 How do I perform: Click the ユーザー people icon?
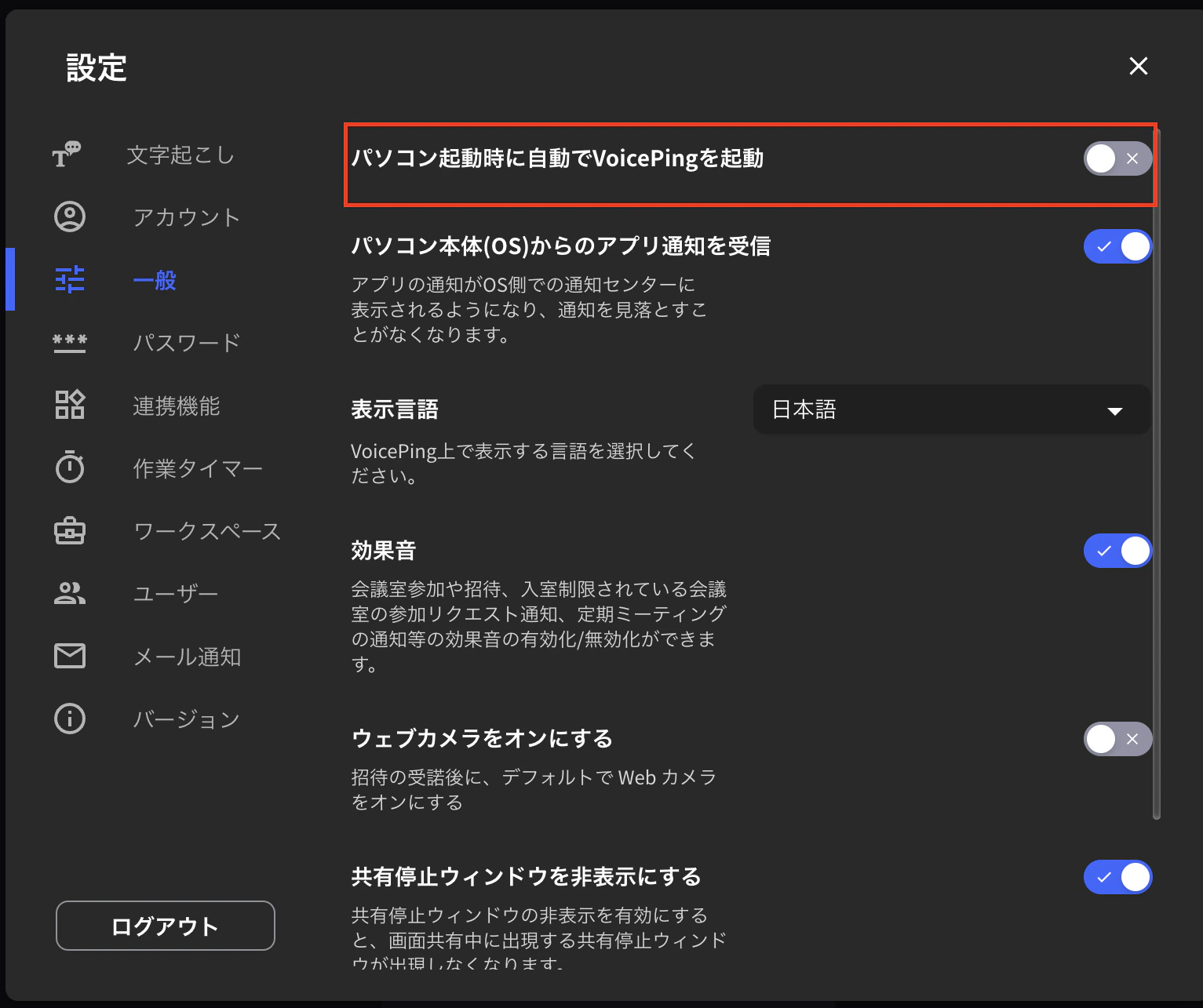tap(69, 593)
